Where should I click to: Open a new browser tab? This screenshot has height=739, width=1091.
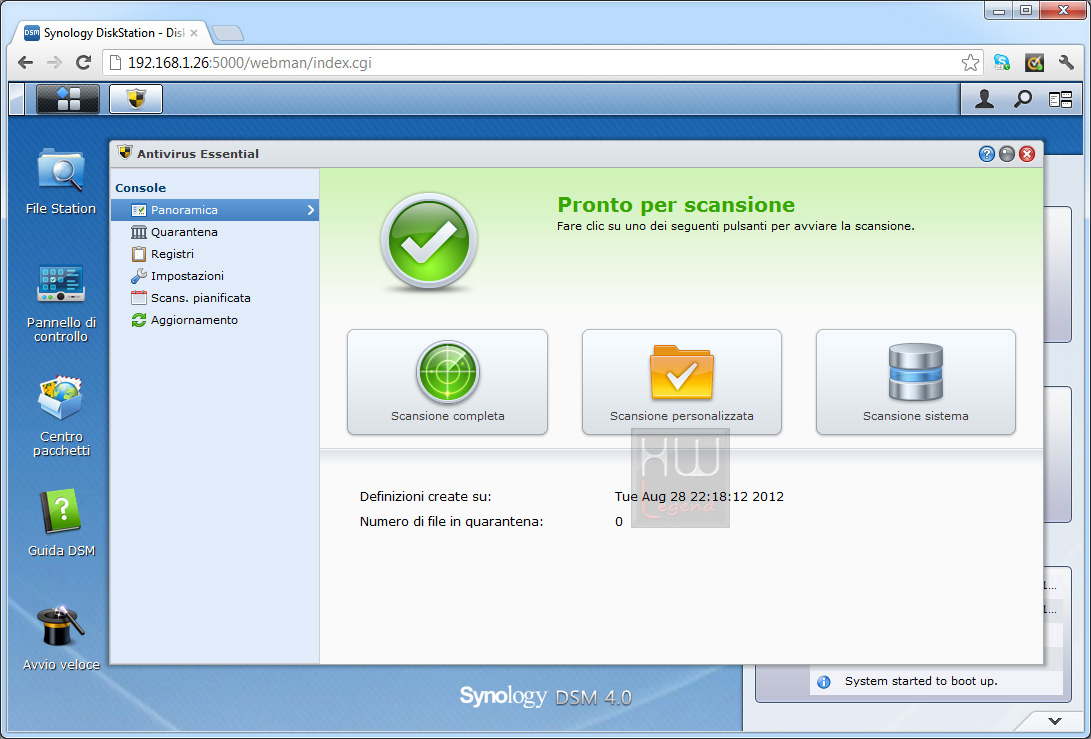(x=228, y=33)
